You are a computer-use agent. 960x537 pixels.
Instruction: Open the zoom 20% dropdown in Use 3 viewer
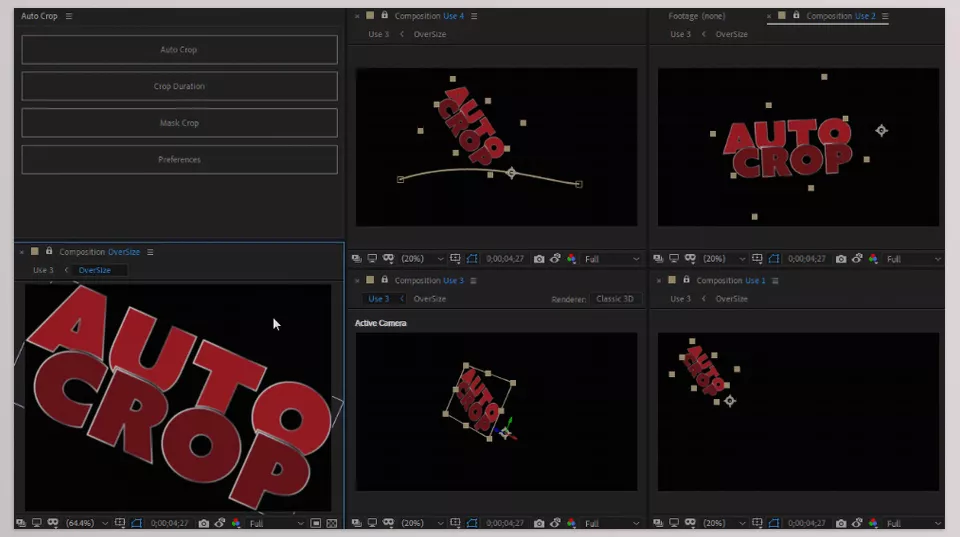pos(422,523)
